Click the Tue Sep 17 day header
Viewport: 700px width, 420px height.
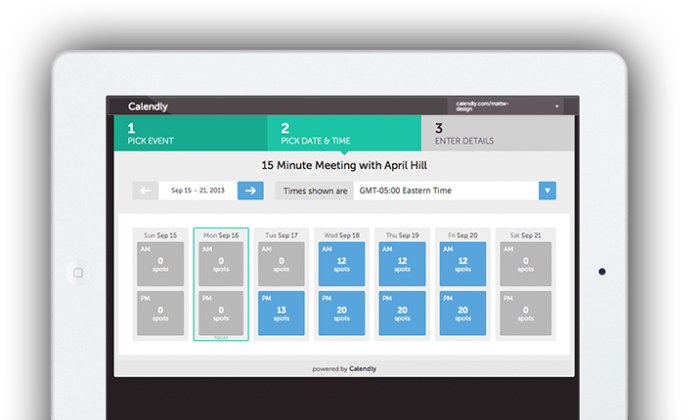[281, 235]
